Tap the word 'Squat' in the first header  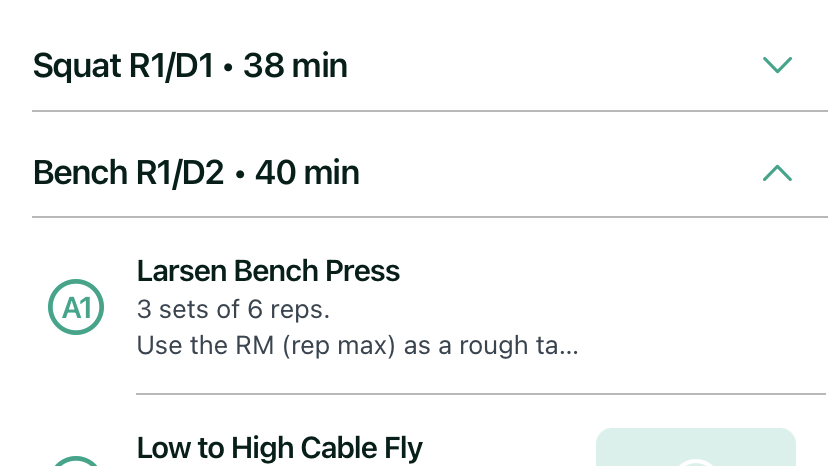tap(77, 67)
